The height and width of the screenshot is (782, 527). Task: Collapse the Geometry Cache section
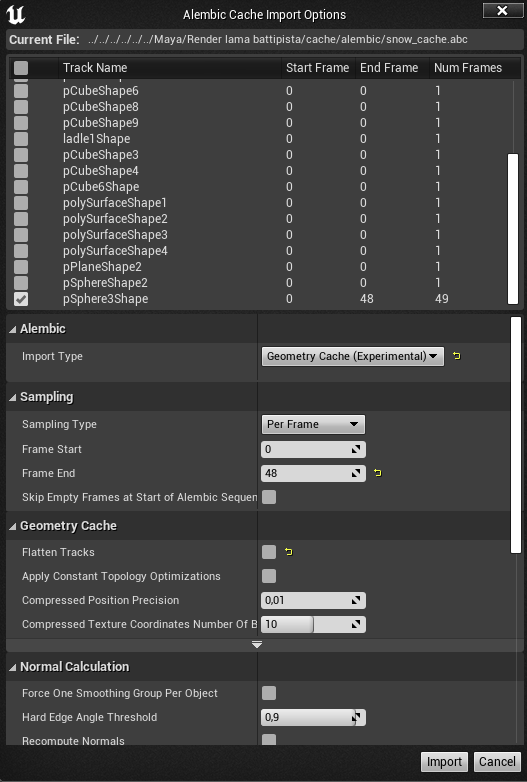coord(13,526)
